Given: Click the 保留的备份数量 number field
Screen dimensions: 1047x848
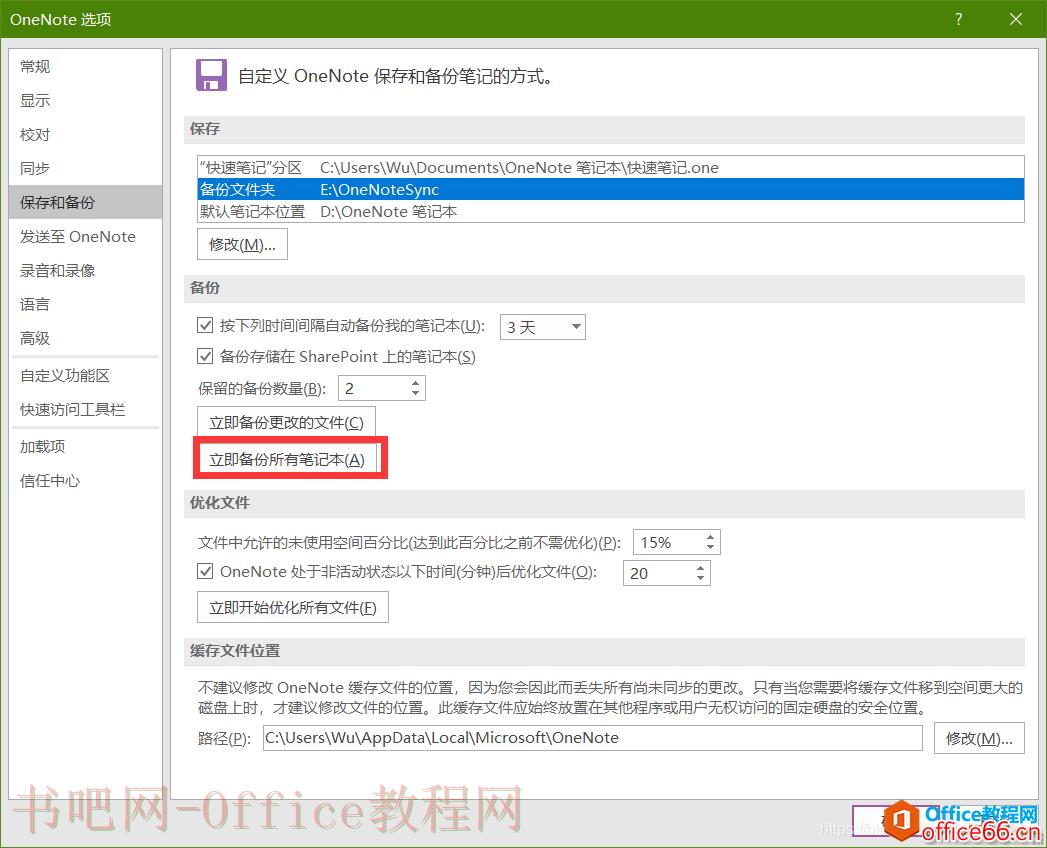Looking at the screenshot, I should tap(373, 389).
